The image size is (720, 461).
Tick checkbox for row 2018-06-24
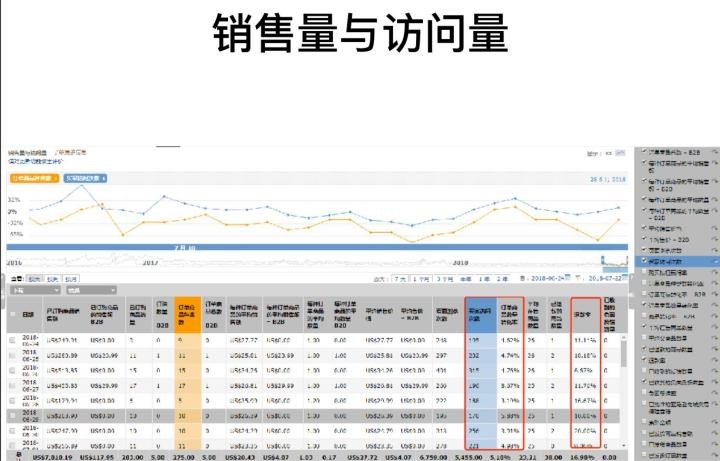point(12,340)
